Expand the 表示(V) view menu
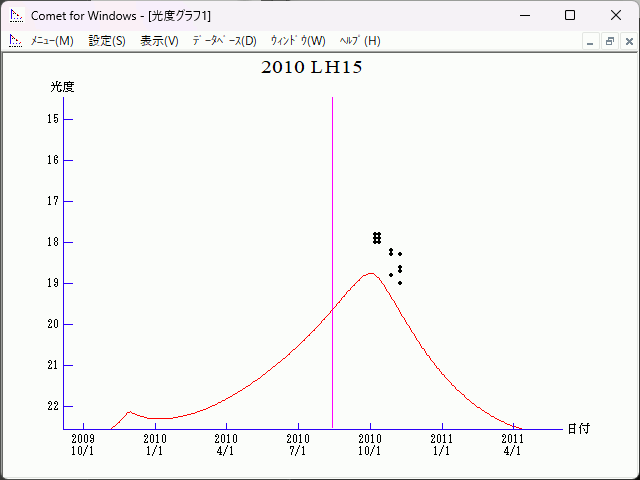The height and width of the screenshot is (480, 640). point(159,41)
